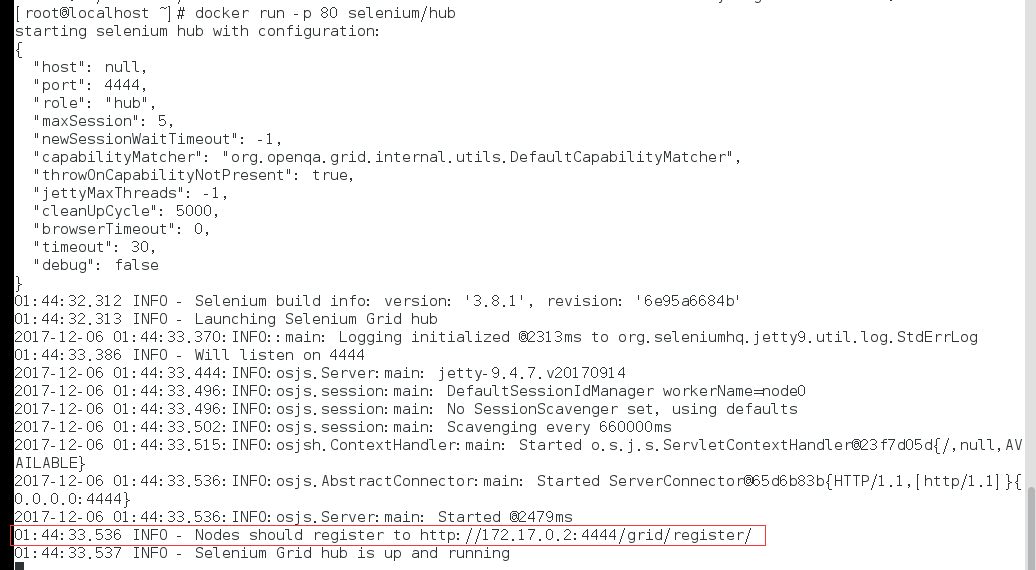Click the "browserTimeout": 0 line

pos(122,229)
